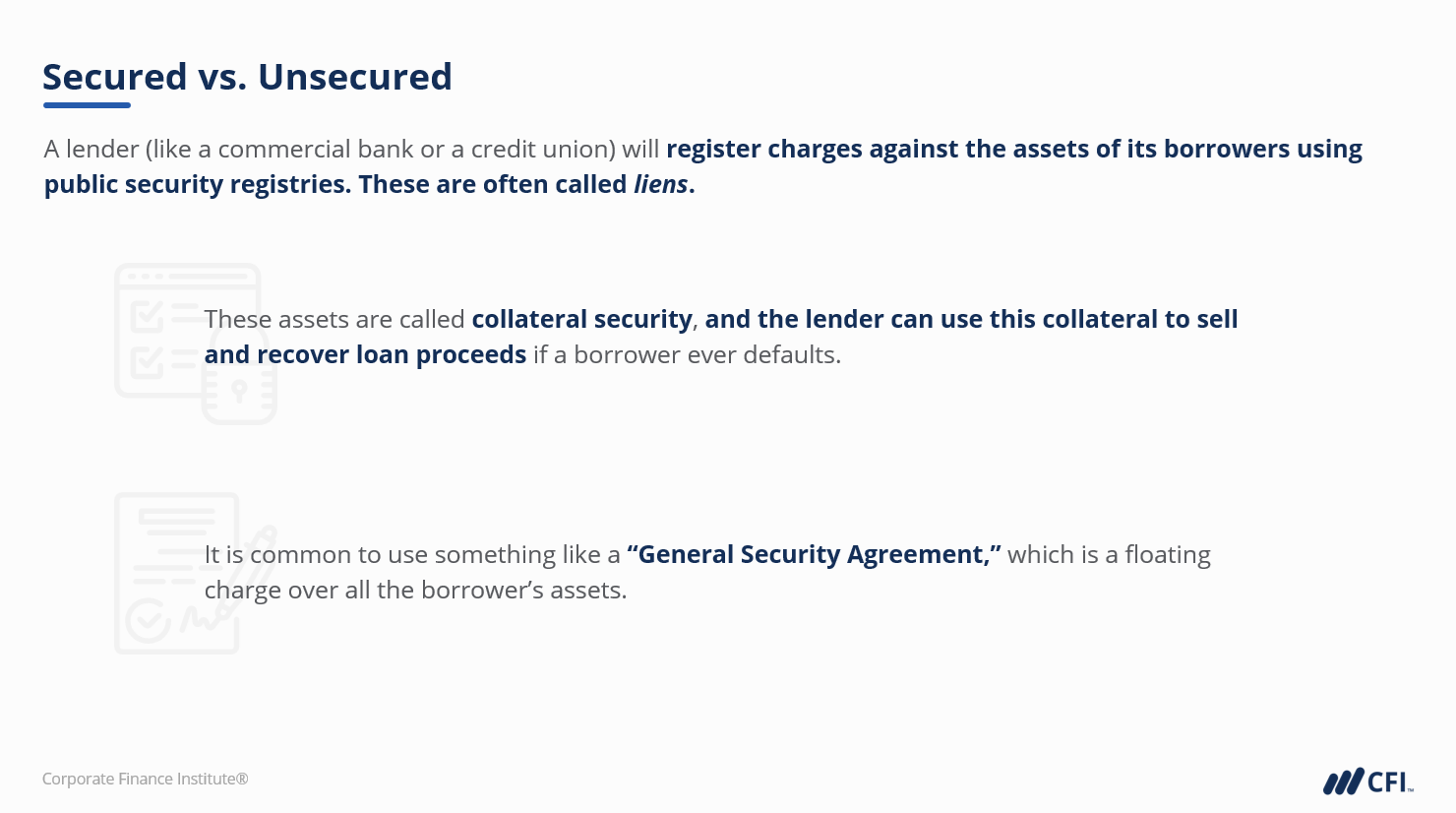Select the bold phrase "collateral security"
The image size is (1456, 813).
pyautogui.click(x=581, y=320)
